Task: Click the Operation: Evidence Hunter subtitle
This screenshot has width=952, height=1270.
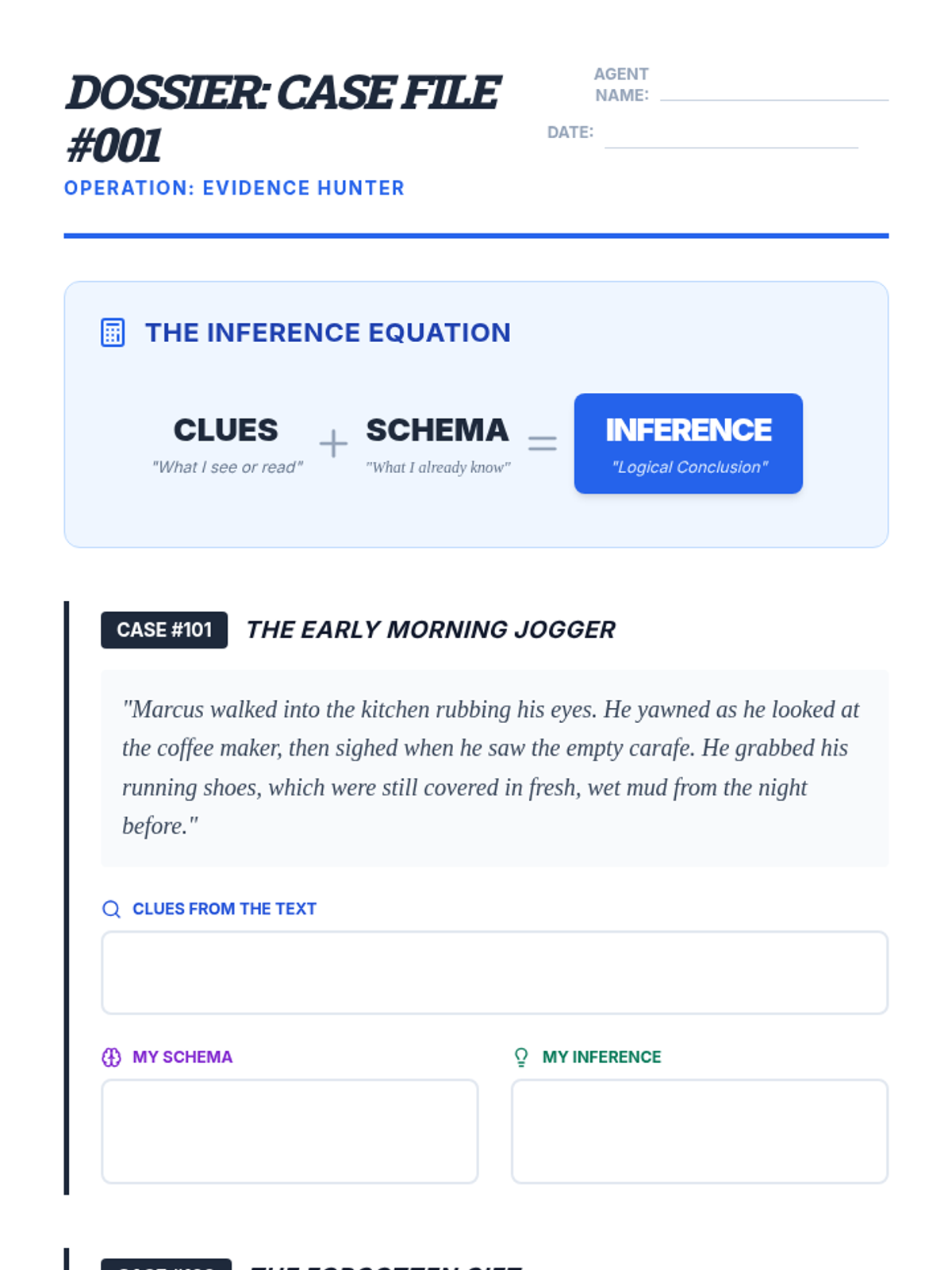Action: (235, 188)
